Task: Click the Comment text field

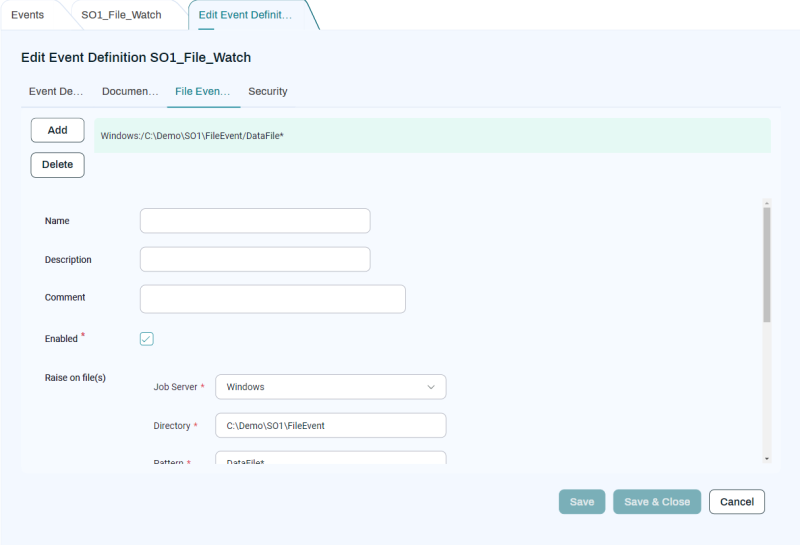Action: tap(272, 299)
